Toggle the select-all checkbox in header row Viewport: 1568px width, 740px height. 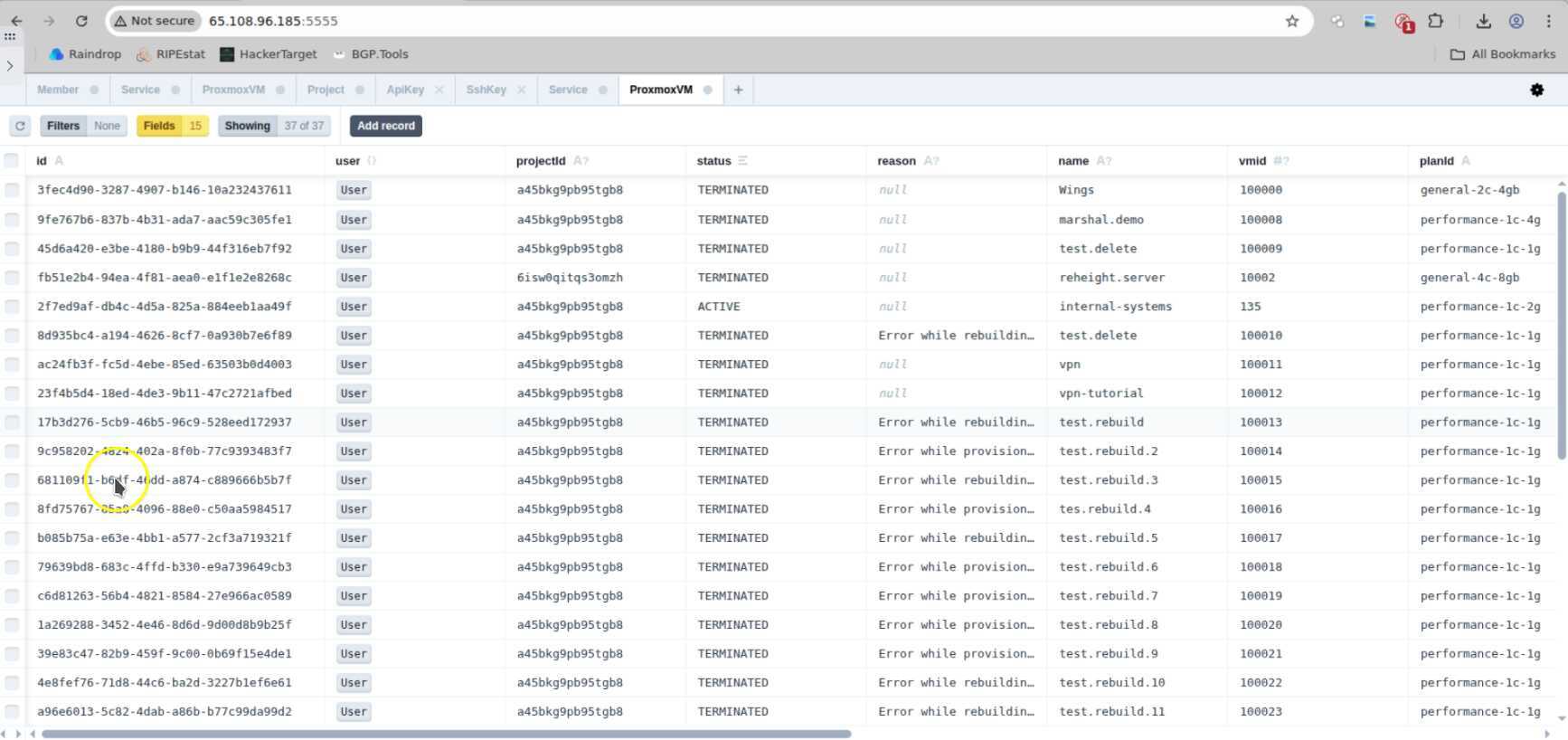coord(12,160)
